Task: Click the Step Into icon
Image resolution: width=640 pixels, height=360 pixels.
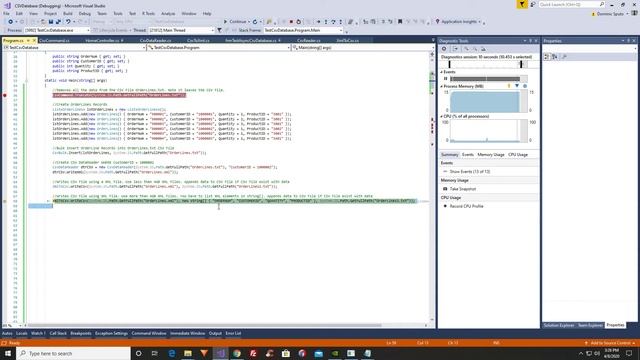Action: click(x=326, y=22)
